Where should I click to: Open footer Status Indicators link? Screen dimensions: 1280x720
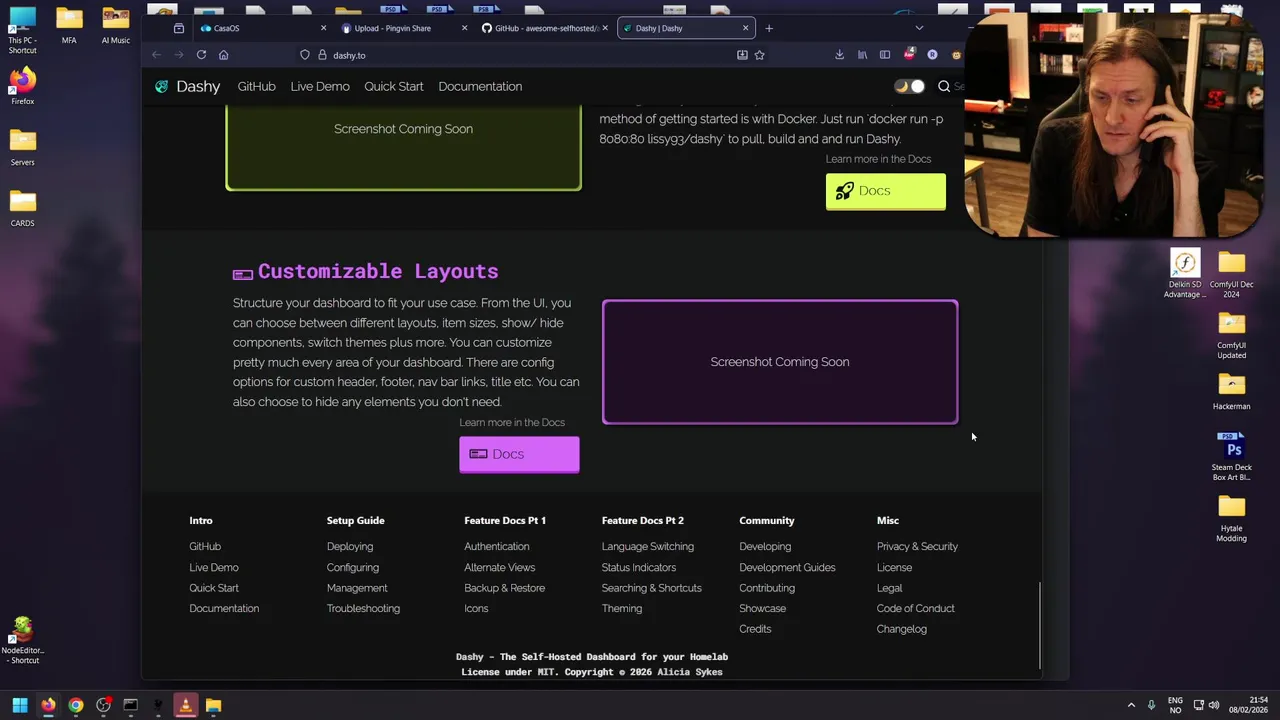point(639,567)
